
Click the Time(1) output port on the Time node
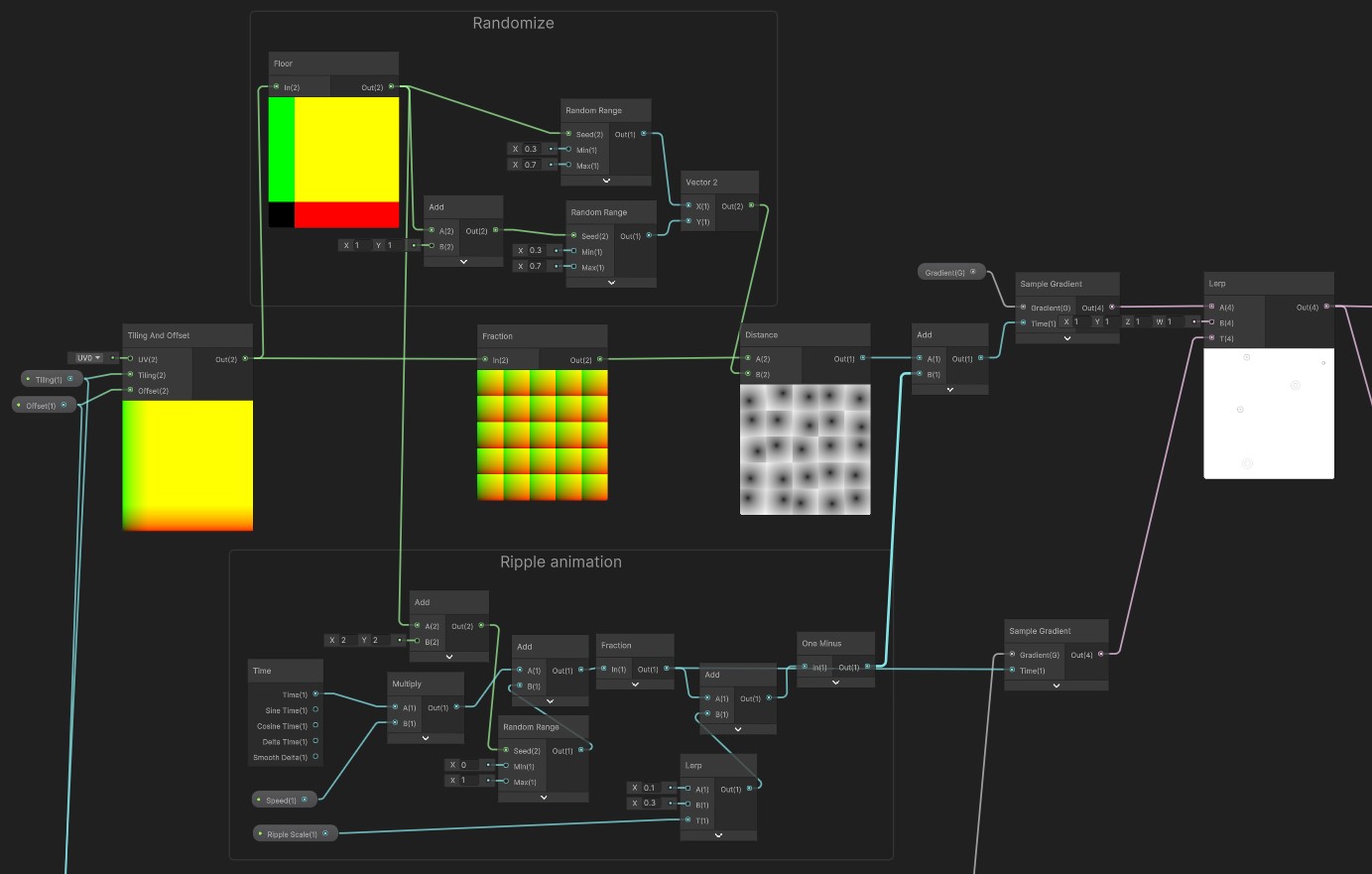[x=315, y=694]
